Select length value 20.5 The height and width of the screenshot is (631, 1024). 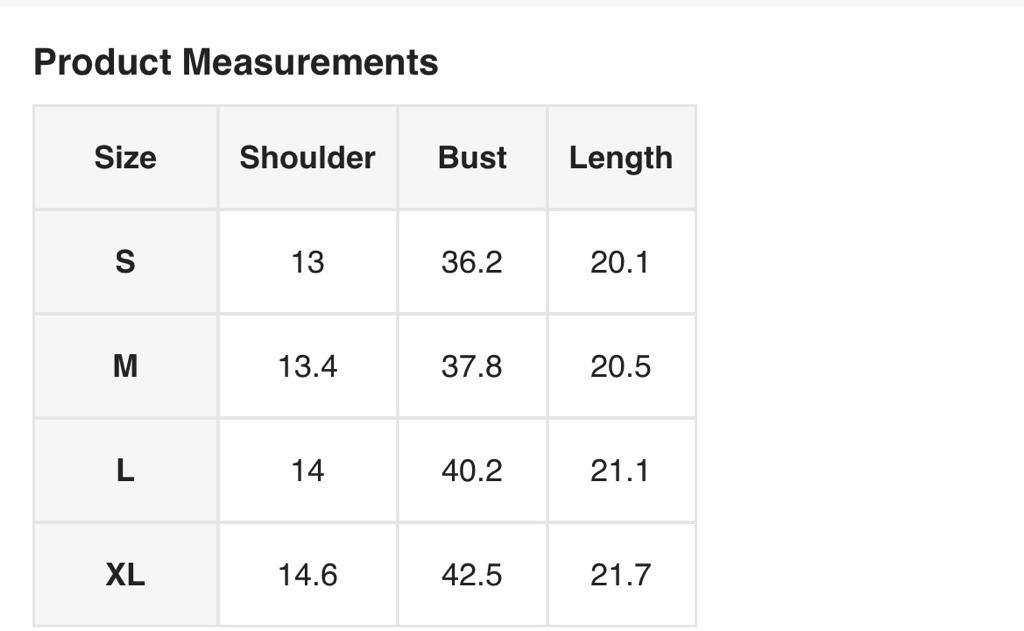(x=620, y=366)
